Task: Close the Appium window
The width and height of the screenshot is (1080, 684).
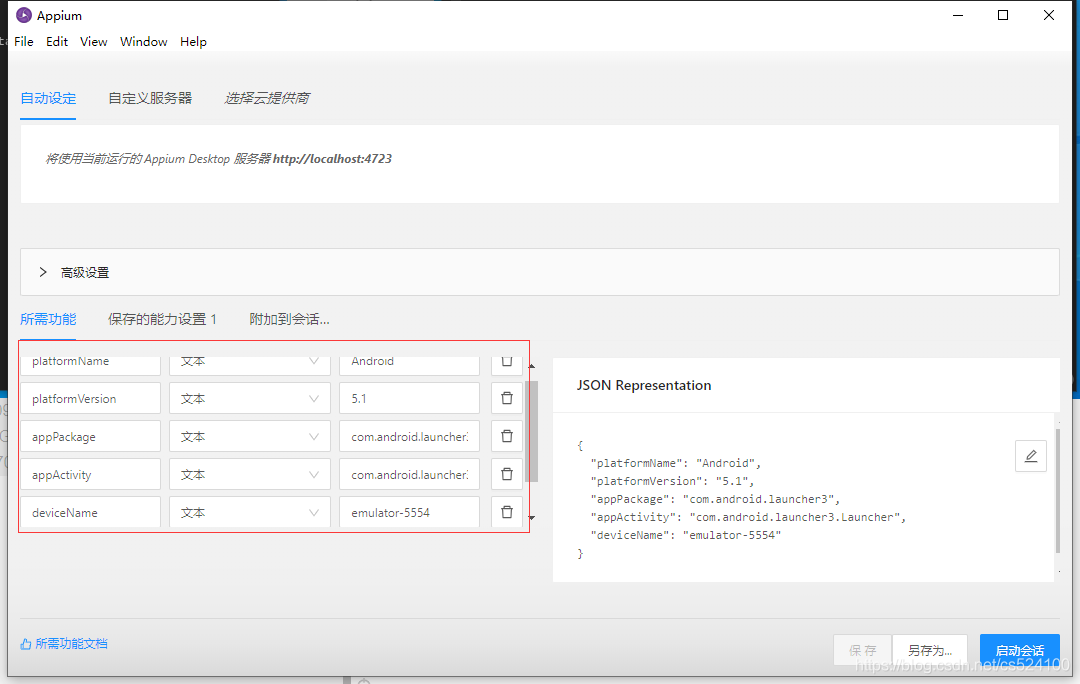Action: (x=1048, y=15)
